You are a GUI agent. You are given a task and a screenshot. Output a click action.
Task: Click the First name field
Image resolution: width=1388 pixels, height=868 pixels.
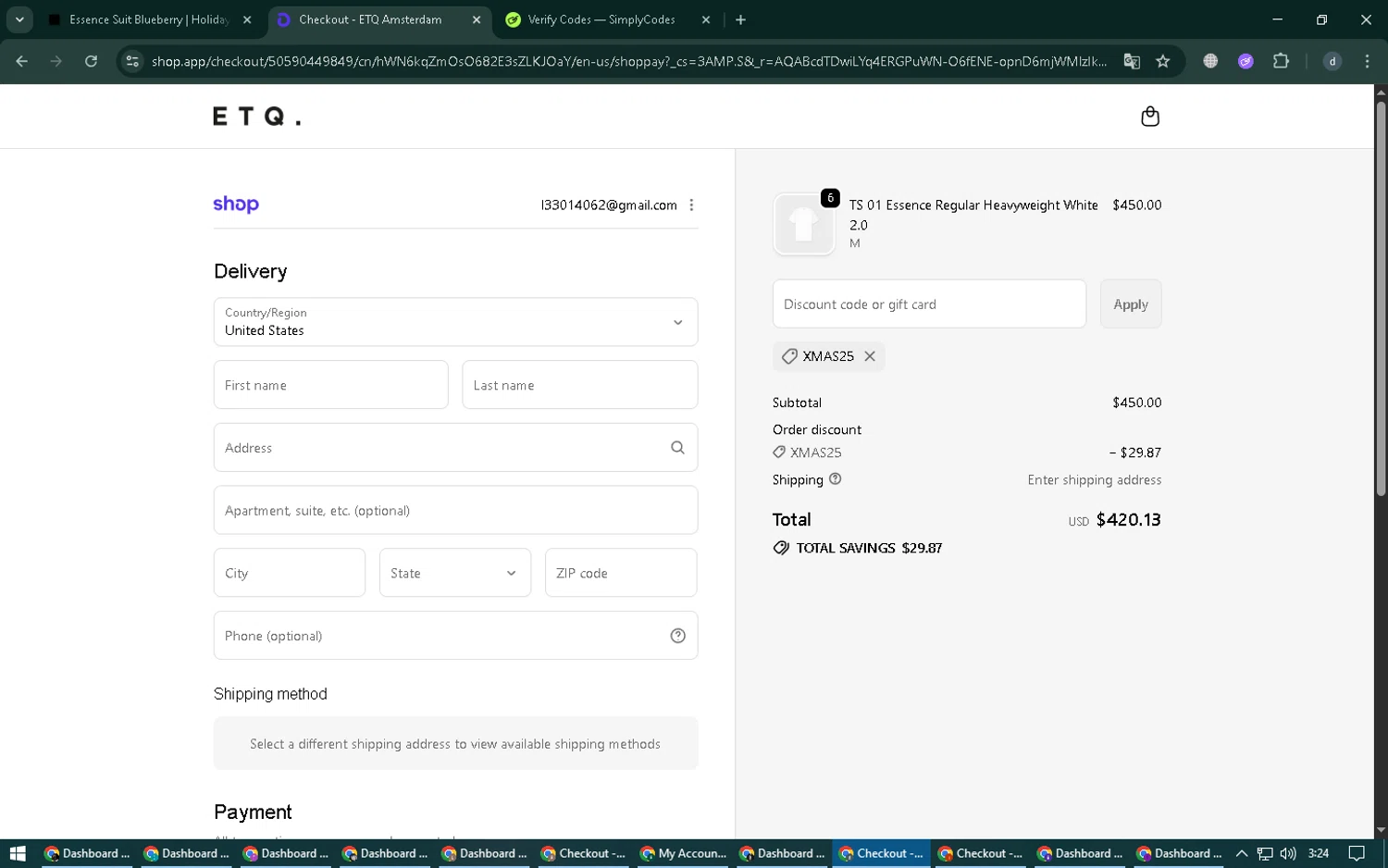(x=330, y=385)
